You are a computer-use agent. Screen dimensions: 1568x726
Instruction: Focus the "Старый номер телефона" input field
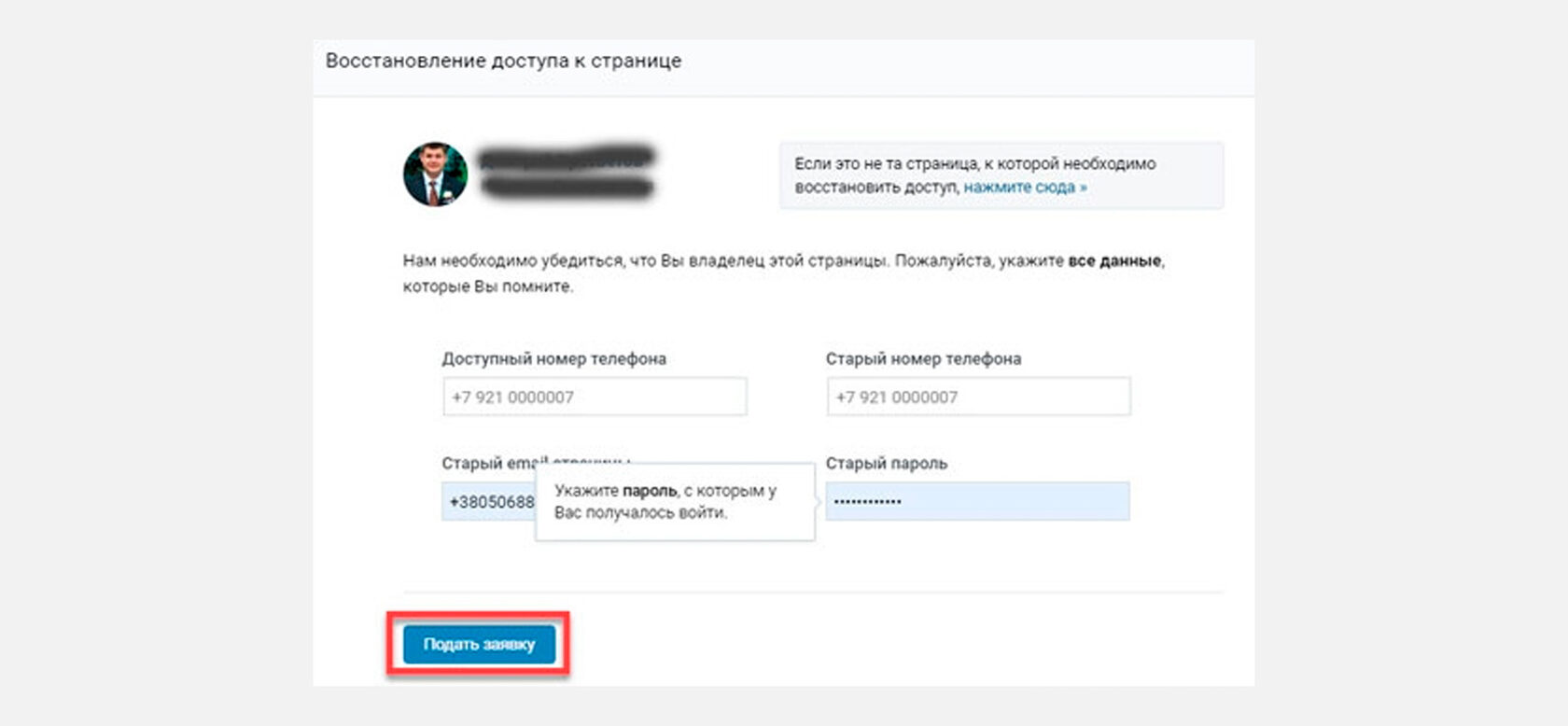coord(978,397)
